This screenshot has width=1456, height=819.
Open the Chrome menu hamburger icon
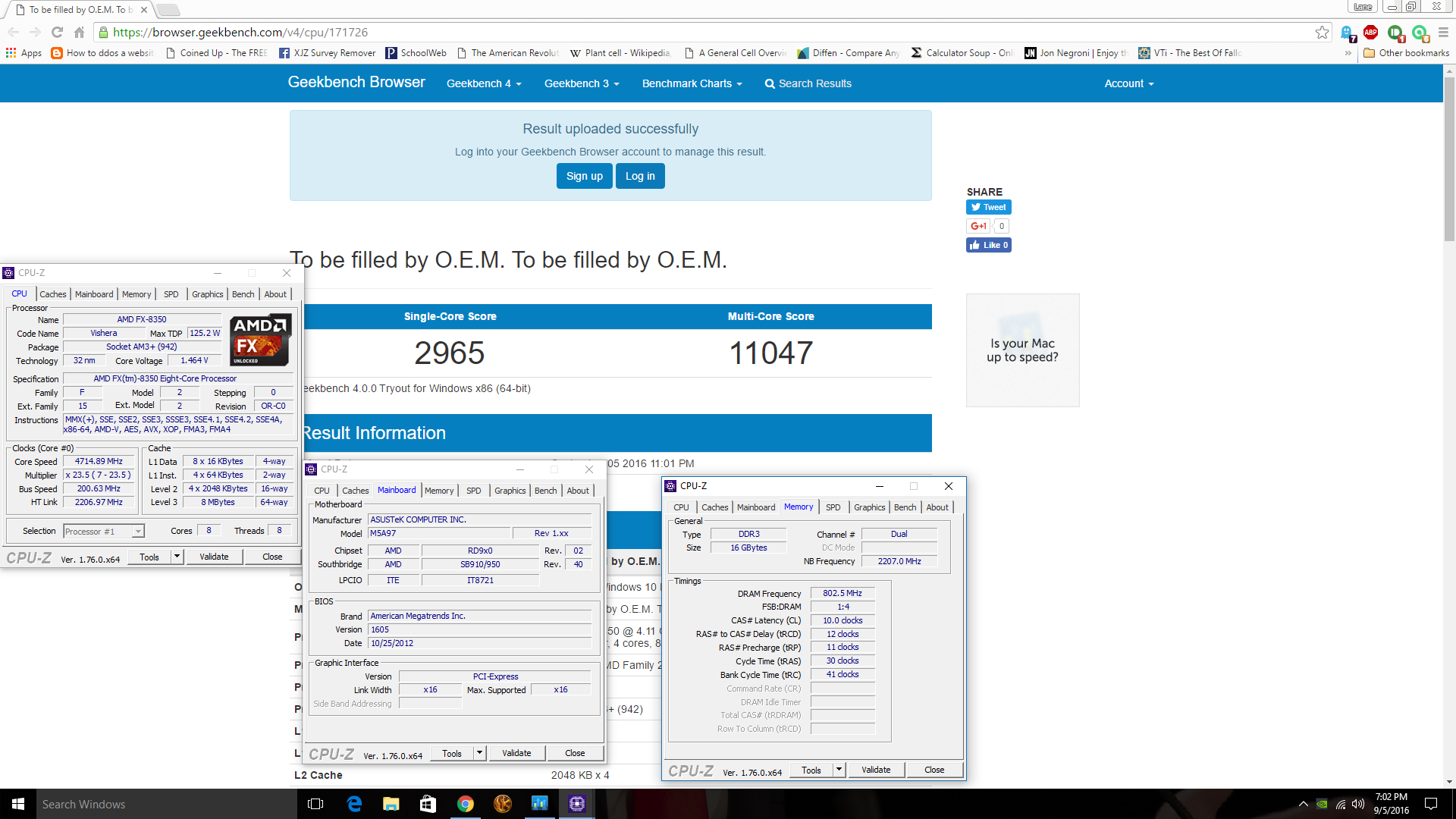1443,32
